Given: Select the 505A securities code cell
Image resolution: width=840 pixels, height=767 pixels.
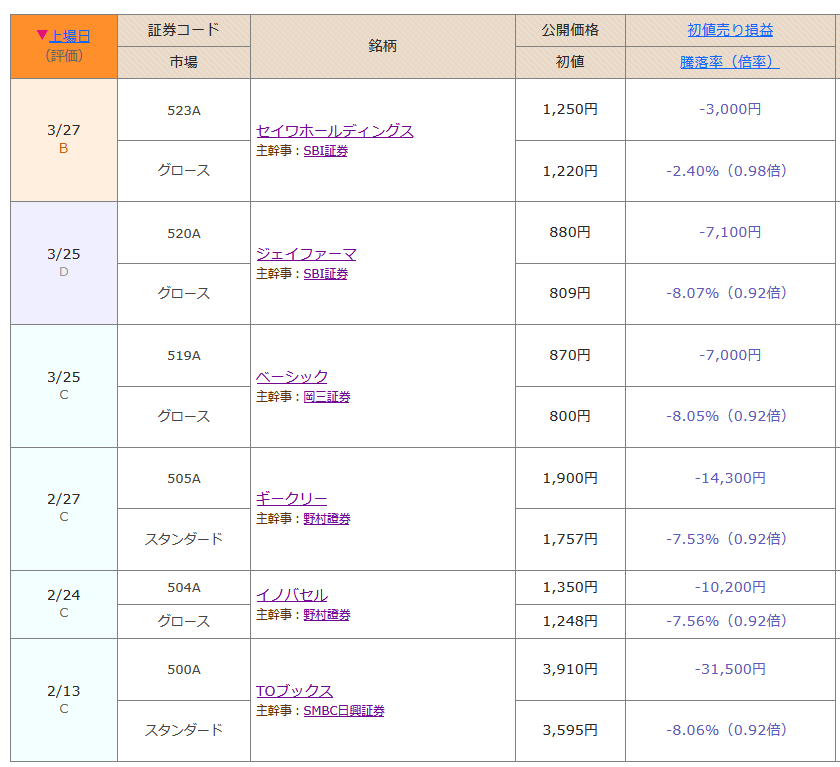Looking at the screenshot, I should pyautogui.click(x=184, y=478).
